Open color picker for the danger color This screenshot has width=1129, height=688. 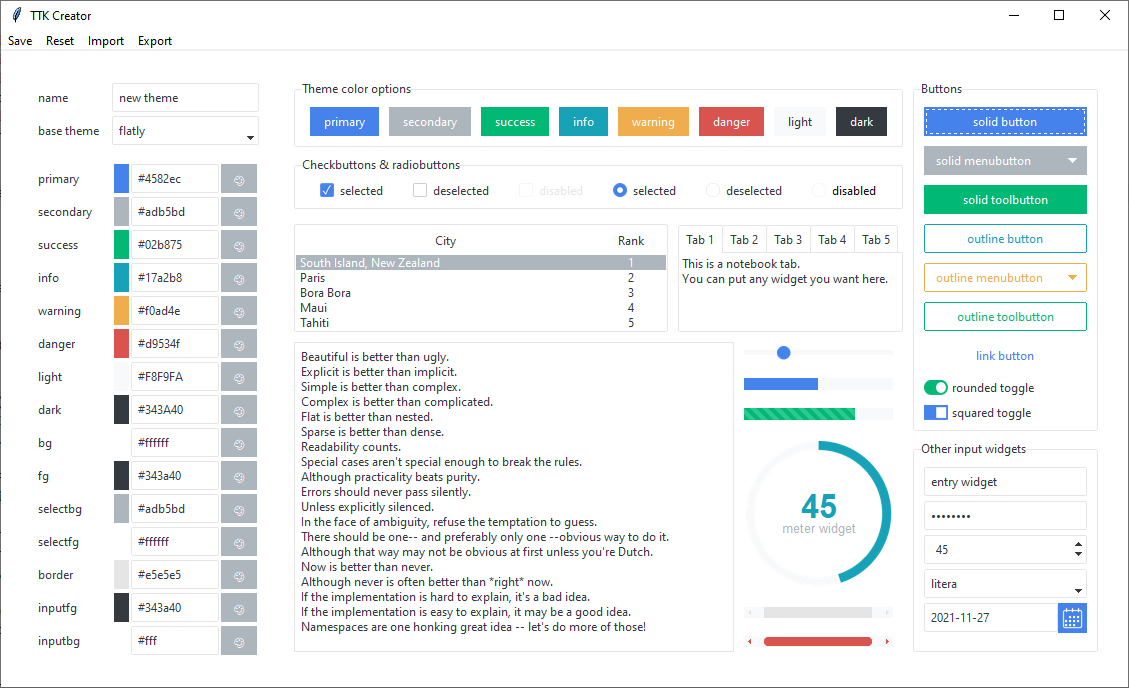(239, 344)
